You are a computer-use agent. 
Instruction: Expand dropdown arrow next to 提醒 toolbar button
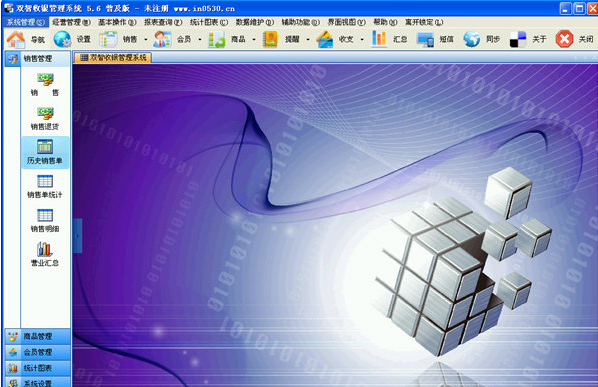pyautogui.click(x=308, y=39)
